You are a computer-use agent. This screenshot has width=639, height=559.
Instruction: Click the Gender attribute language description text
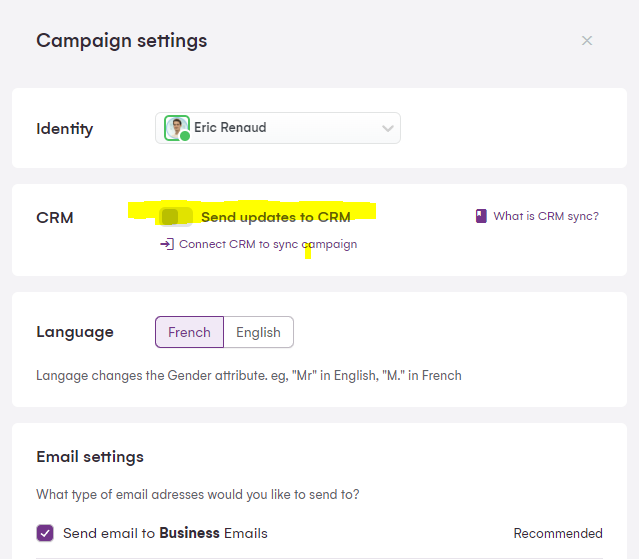click(x=249, y=376)
